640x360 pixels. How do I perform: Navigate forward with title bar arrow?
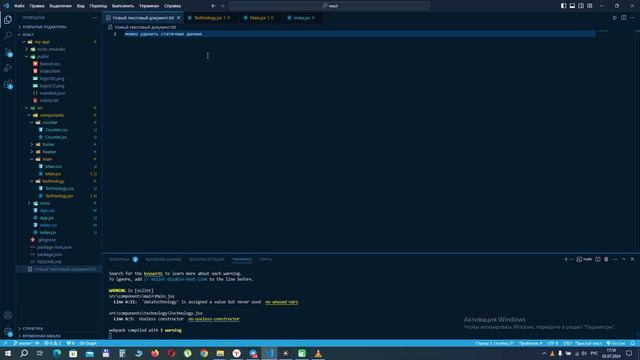[223, 6]
